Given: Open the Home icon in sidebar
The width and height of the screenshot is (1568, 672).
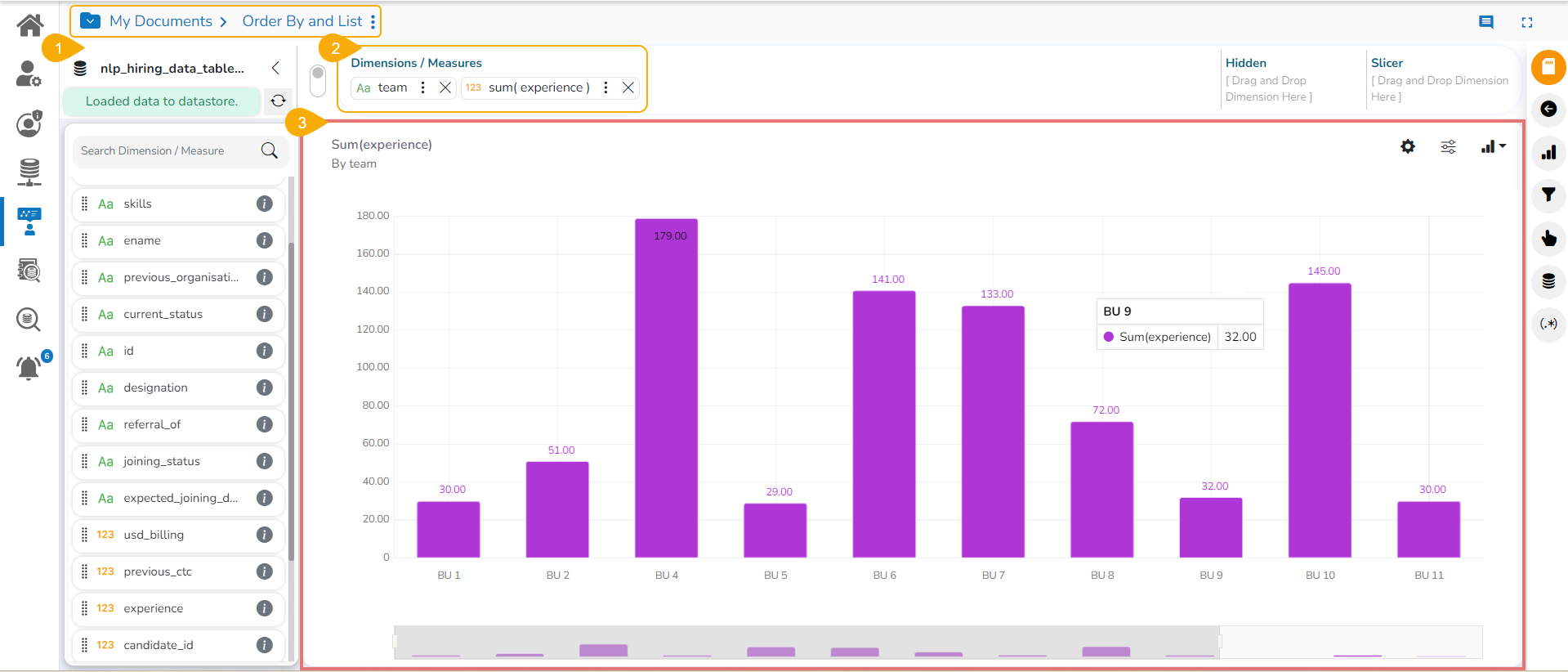Looking at the screenshot, I should point(30,25).
